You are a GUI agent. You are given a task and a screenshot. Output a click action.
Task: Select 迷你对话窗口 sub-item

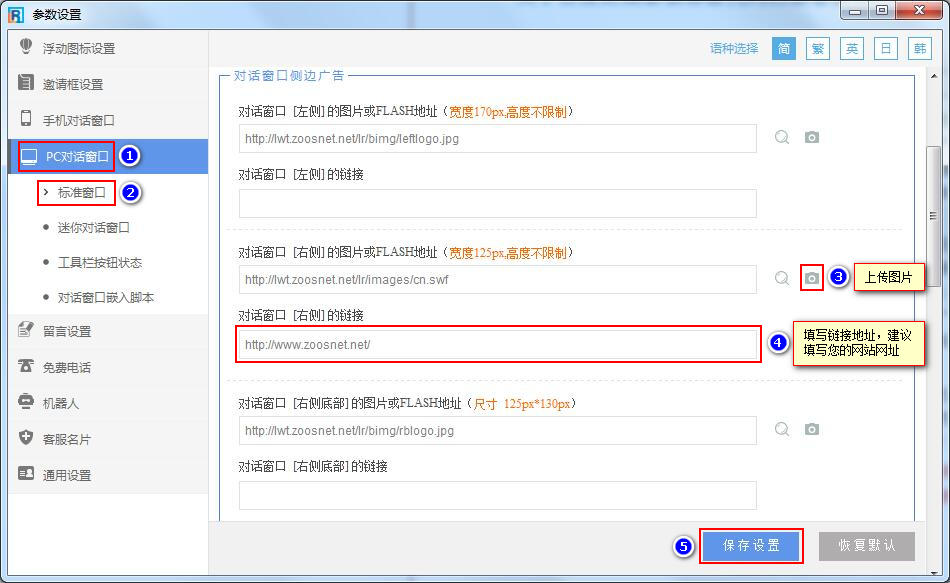(93, 228)
